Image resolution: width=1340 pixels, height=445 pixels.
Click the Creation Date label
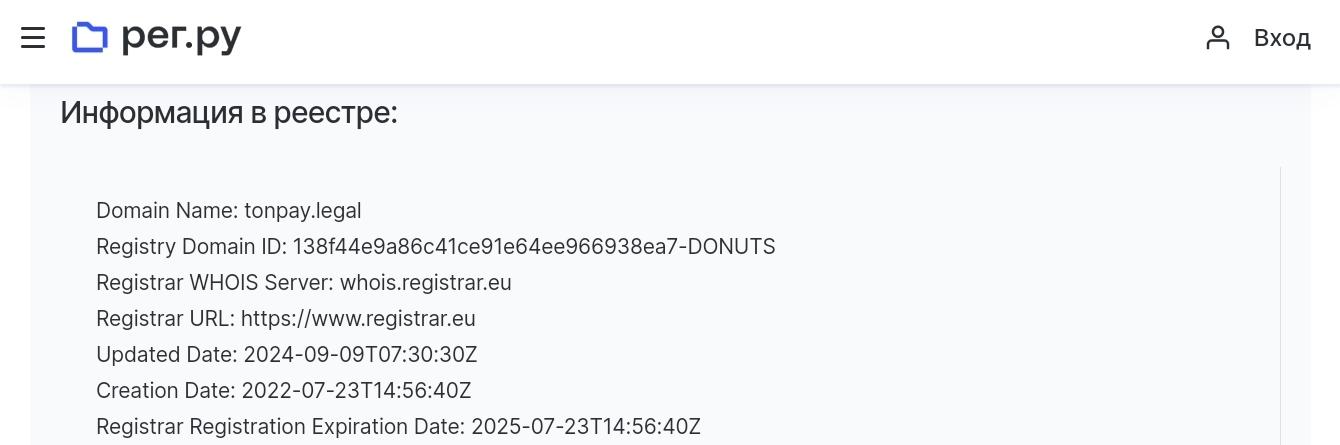(x=165, y=391)
